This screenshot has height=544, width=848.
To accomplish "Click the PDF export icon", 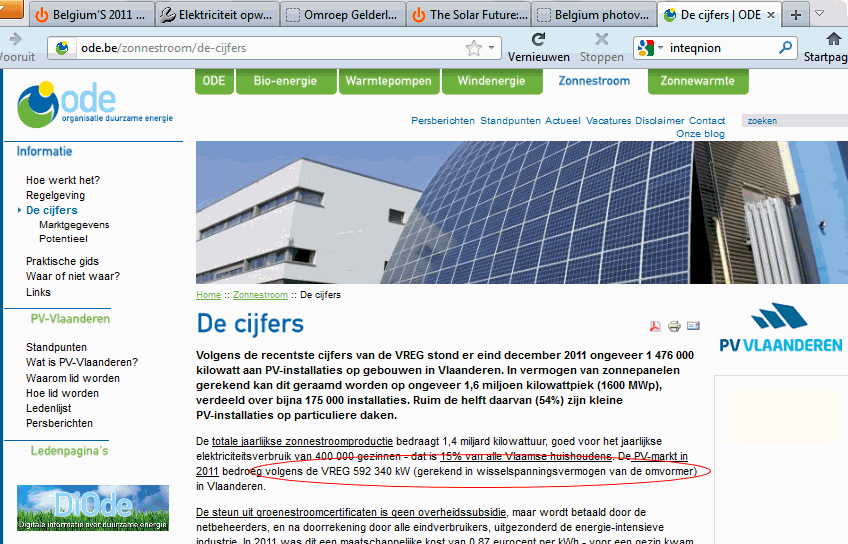I will click(656, 326).
